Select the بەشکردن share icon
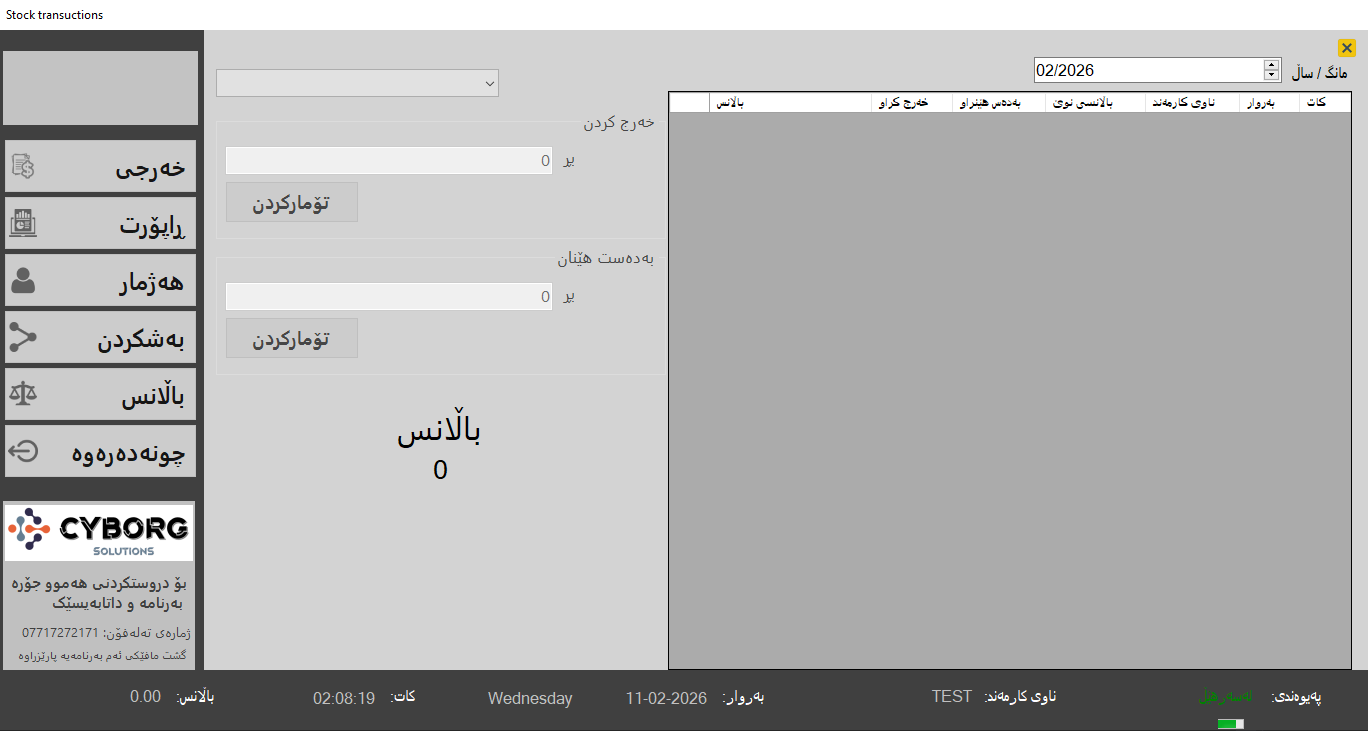 tap(23, 338)
